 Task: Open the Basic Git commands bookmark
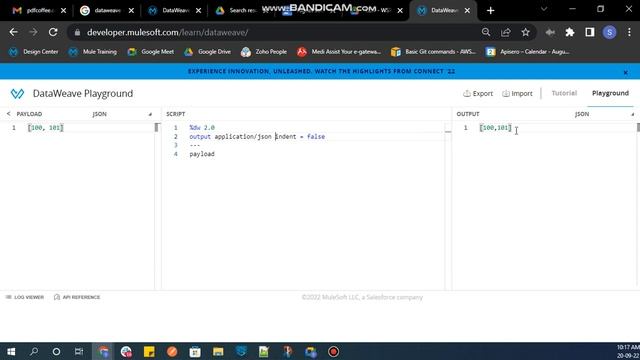pos(433,52)
